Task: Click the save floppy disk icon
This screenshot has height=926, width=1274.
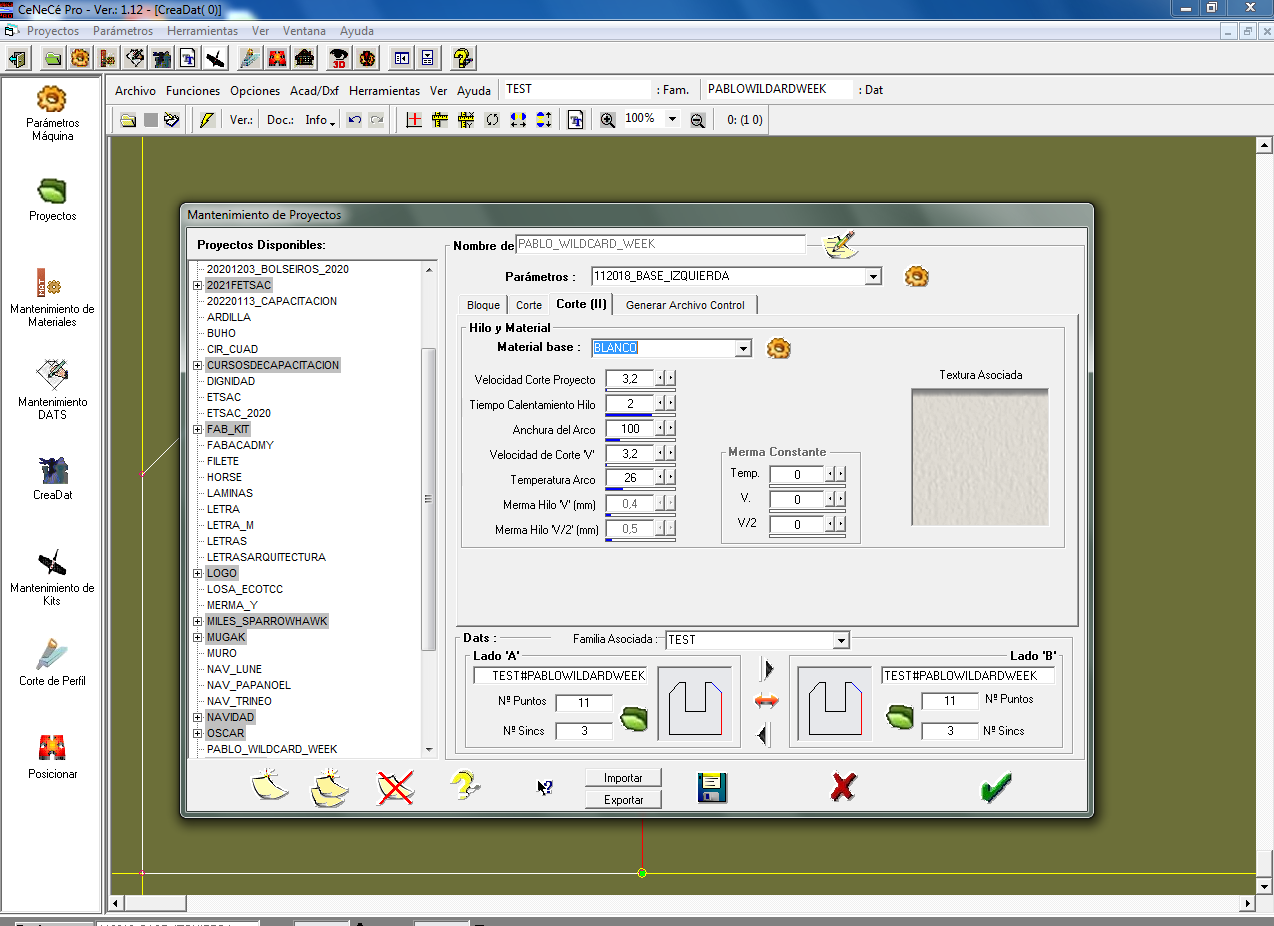Action: (x=712, y=788)
